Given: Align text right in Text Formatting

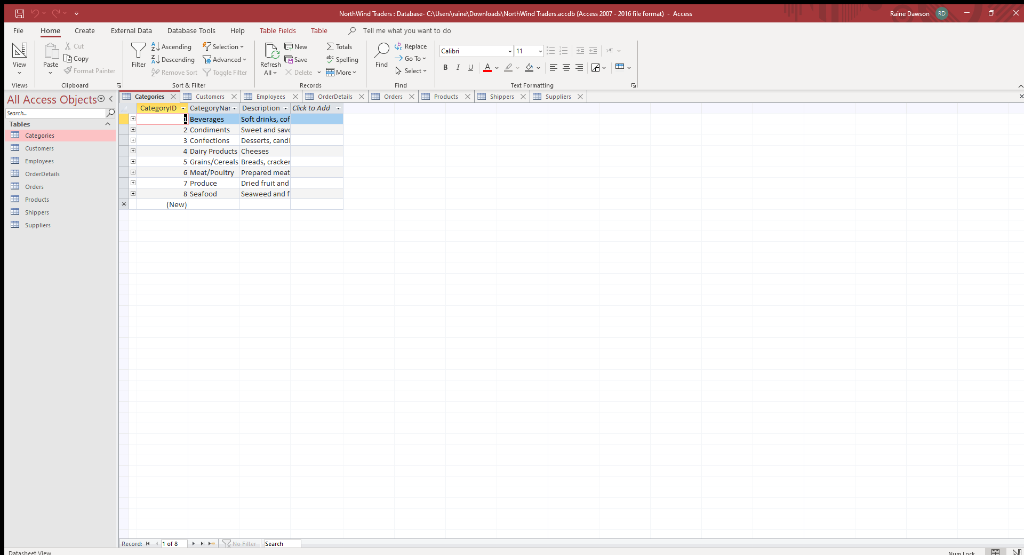Looking at the screenshot, I should 579,68.
